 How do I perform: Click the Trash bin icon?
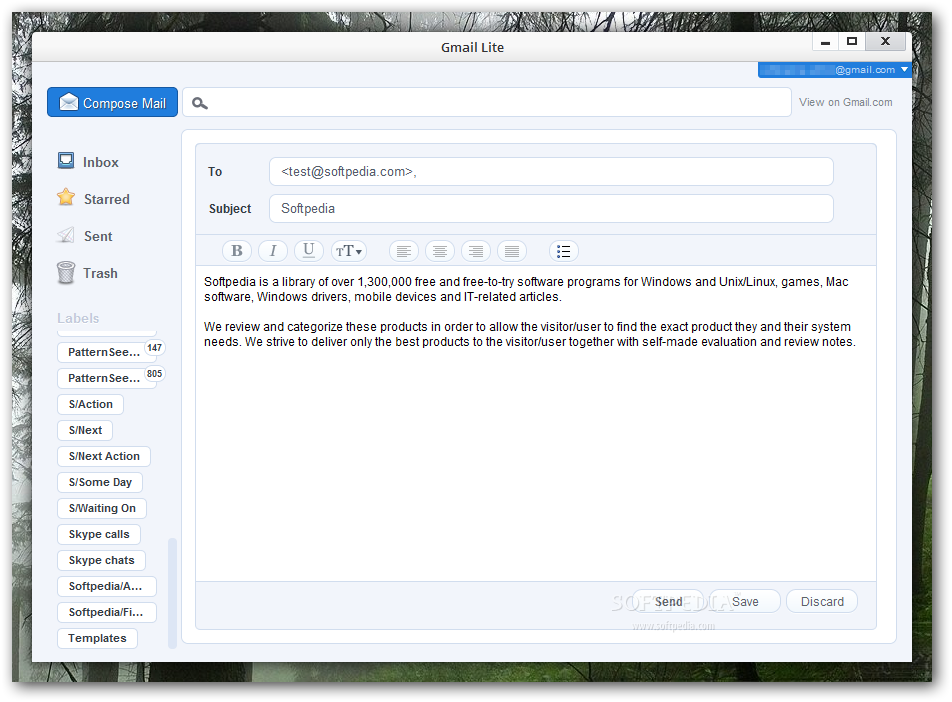point(66,273)
